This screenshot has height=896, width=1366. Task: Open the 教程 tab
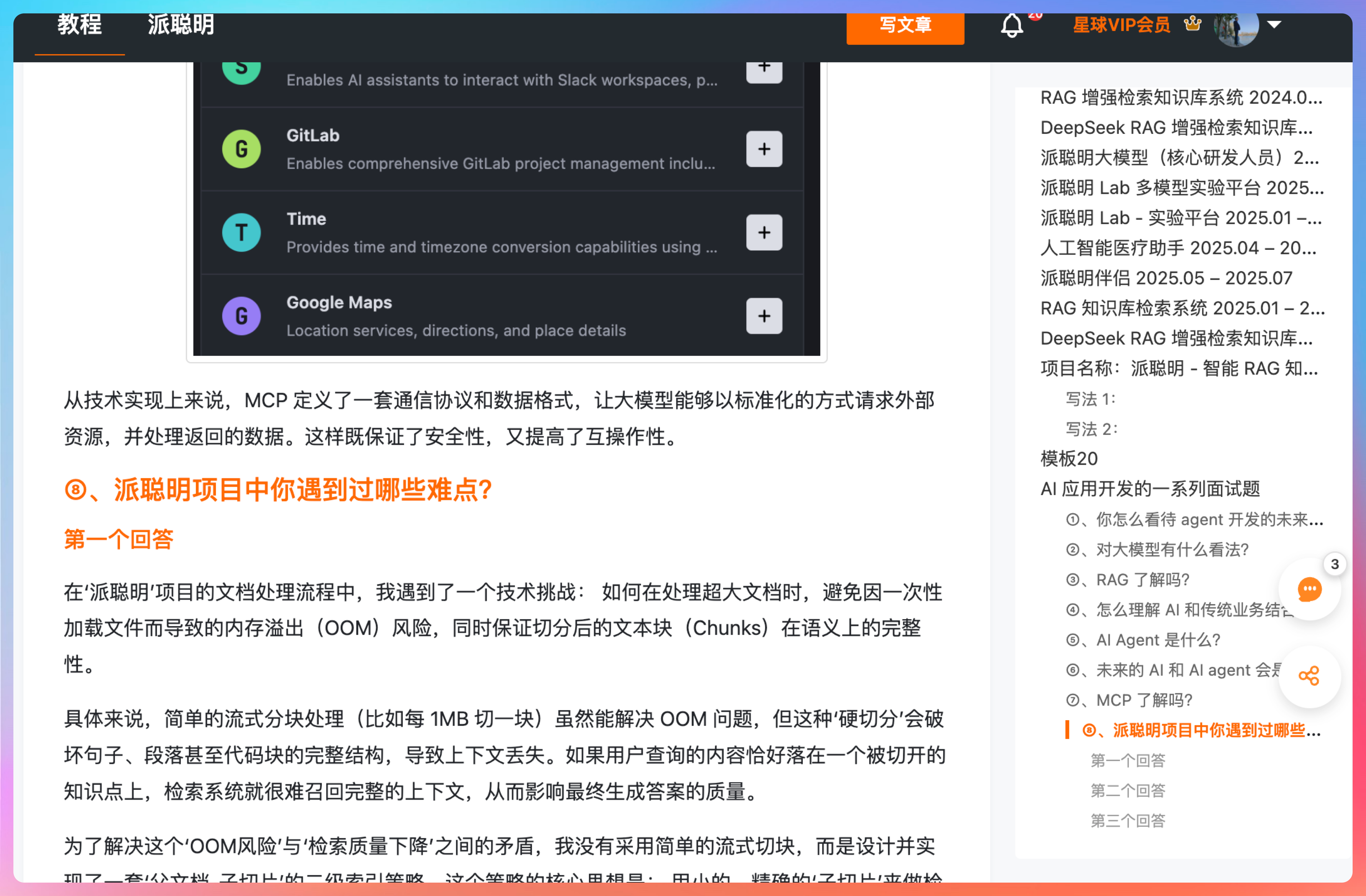[x=80, y=25]
